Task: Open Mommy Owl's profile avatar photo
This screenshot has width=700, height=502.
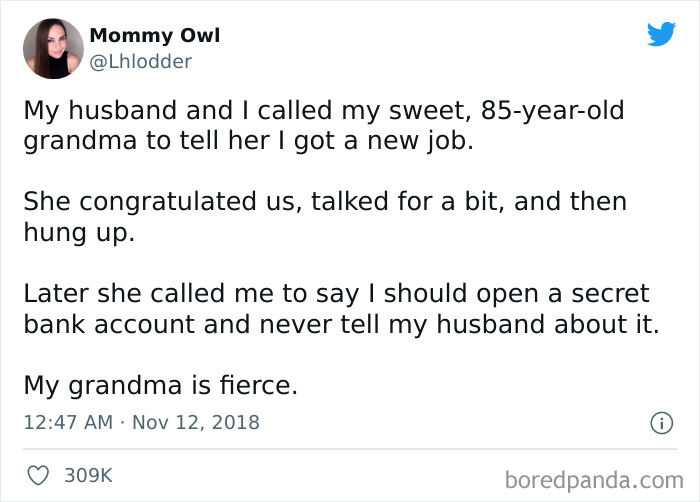Action: [x=53, y=48]
